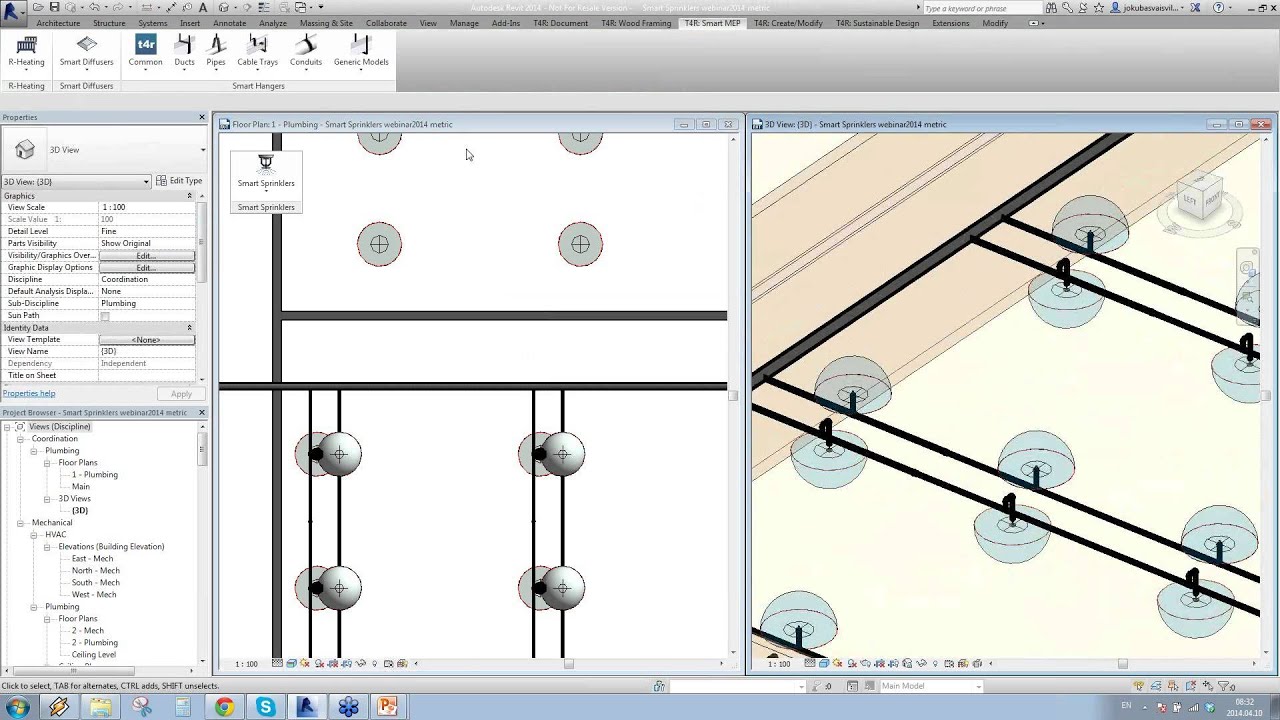Select the '1 - Plumbing' floor plan
The height and width of the screenshot is (720, 1280).
[x=94, y=475]
